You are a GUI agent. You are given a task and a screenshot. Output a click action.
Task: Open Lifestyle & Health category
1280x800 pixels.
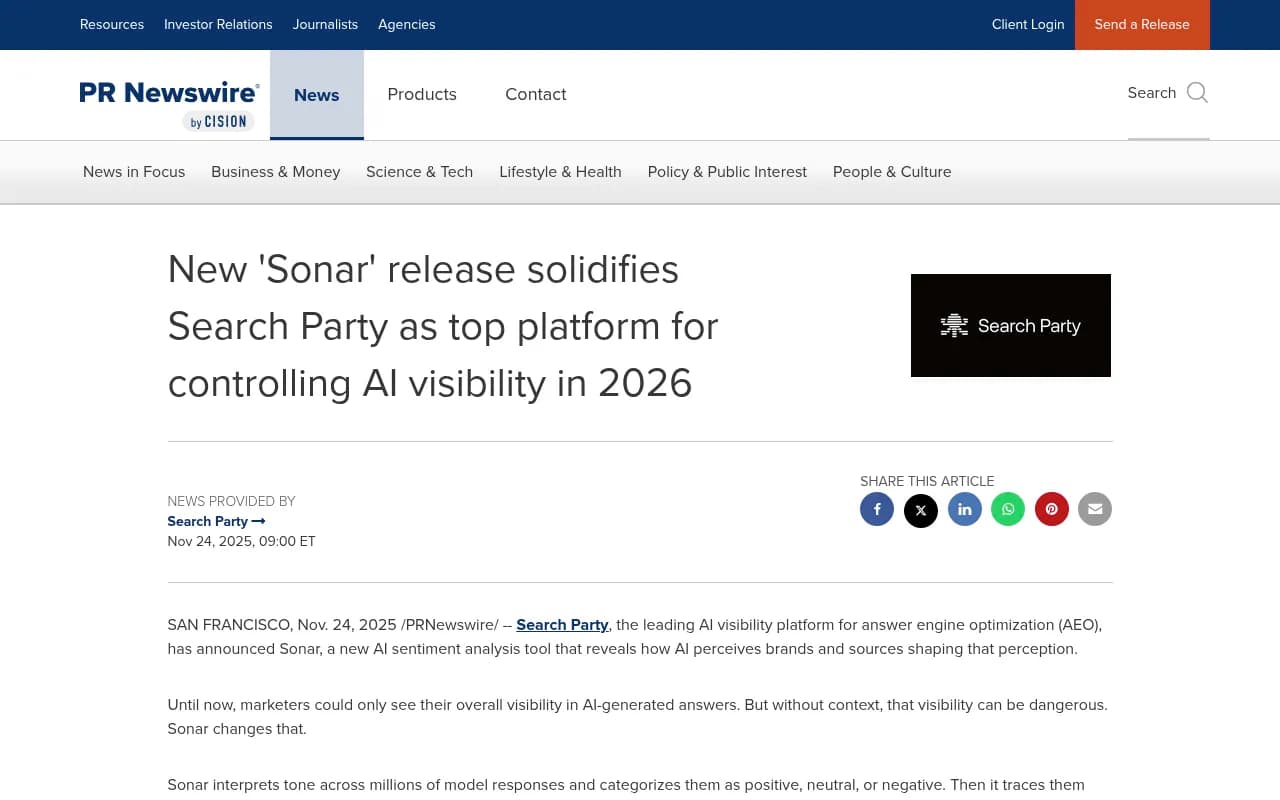(x=561, y=172)
